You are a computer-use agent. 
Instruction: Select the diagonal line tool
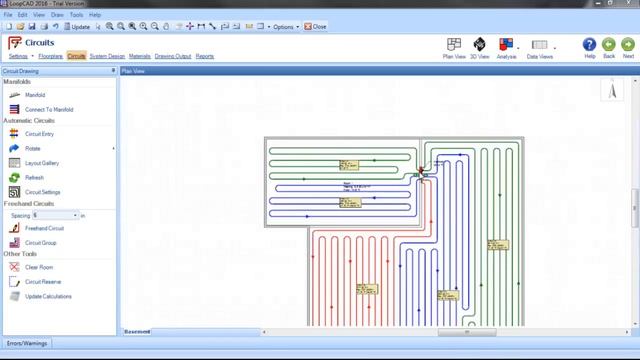coord(213,27)
